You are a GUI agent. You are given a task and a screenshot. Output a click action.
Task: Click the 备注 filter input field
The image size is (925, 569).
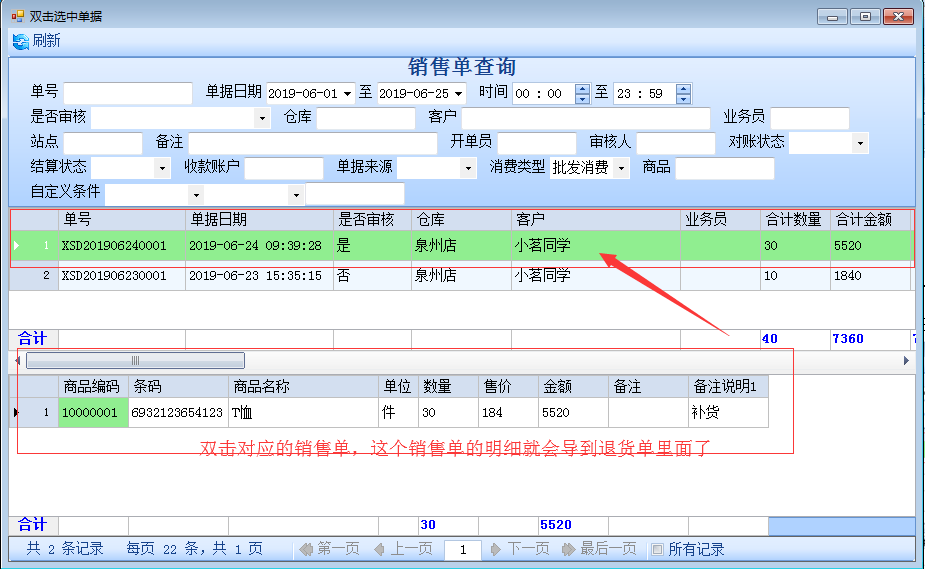[x=313, y=143]
